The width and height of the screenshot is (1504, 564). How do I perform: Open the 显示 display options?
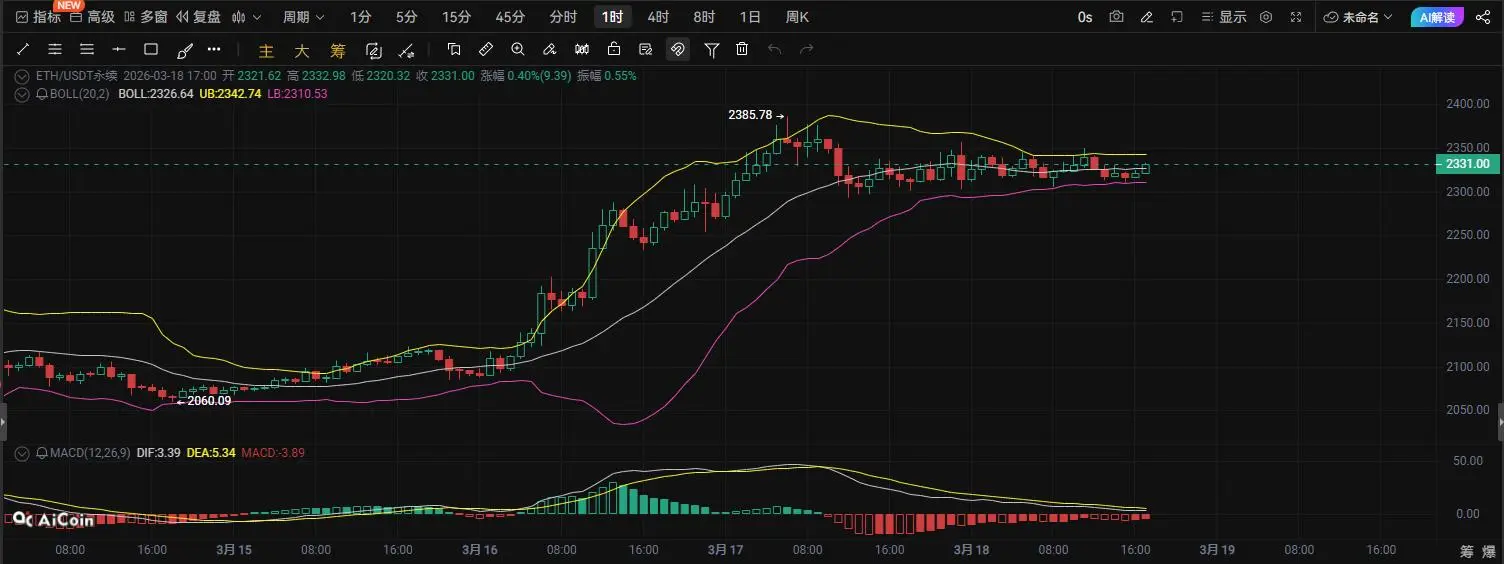(1223, 17)
